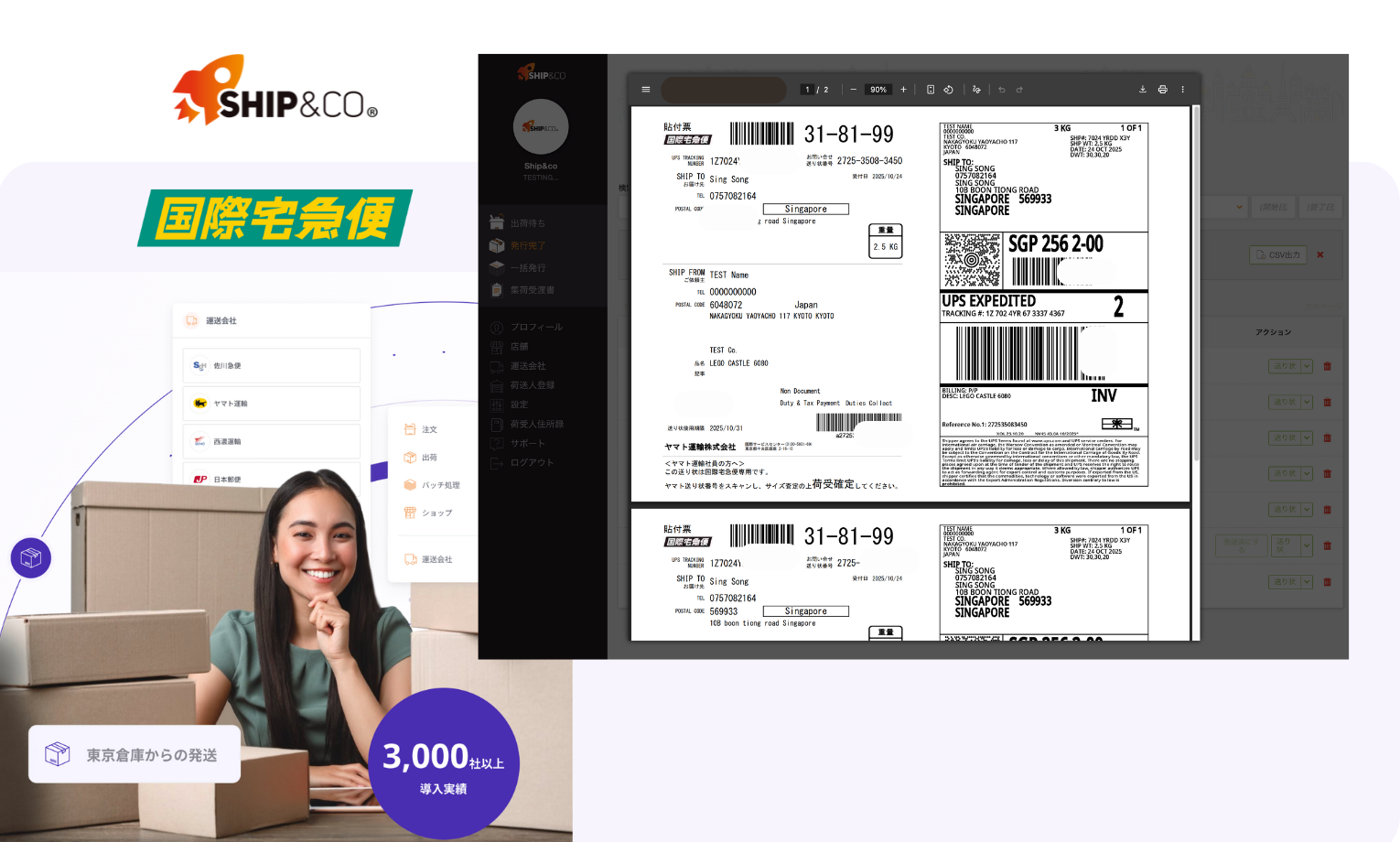Click バッチ処理 in the white menu card

click(x=440, y=485)
